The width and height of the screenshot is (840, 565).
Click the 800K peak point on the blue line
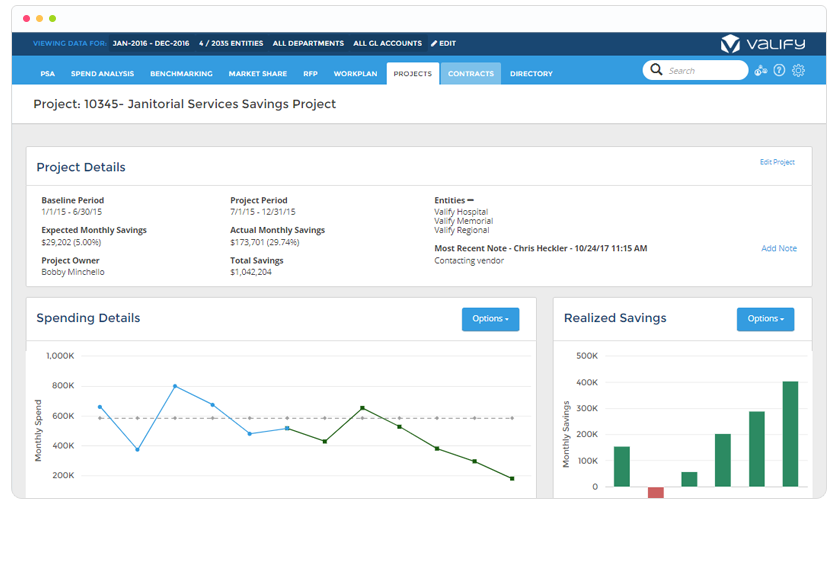[175, 386]
